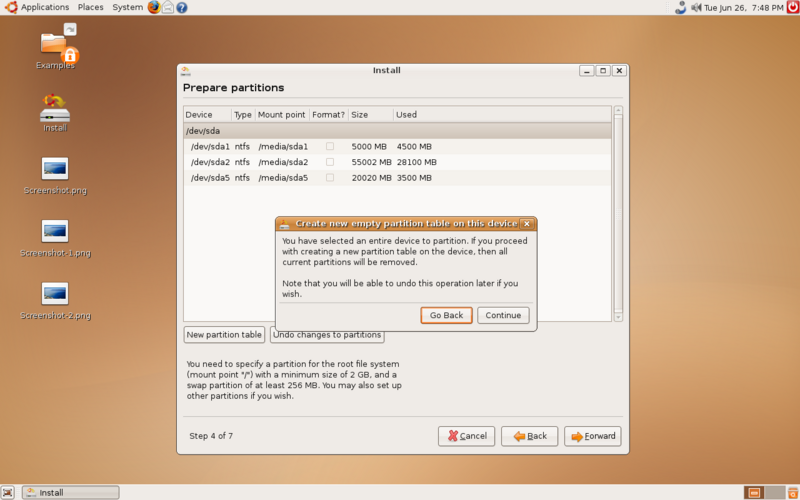
Task: Close the partition table dialog with X
Action: point(527,224)
